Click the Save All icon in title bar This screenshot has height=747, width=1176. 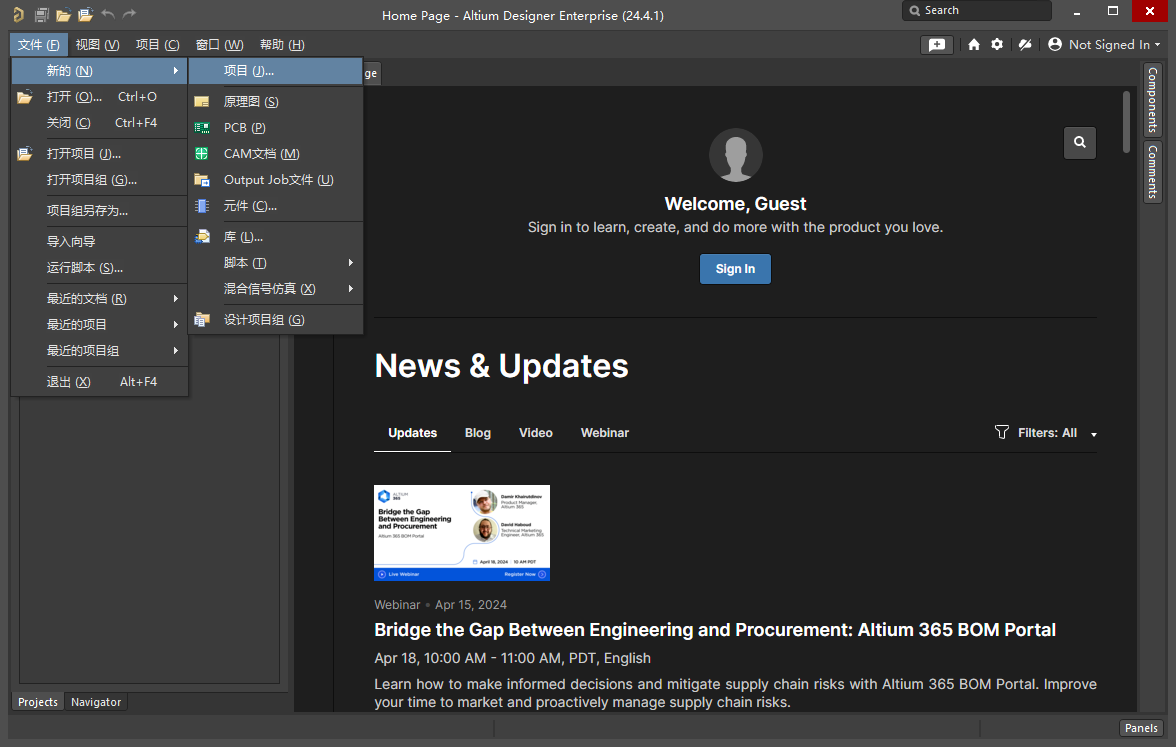click(41, 15)
